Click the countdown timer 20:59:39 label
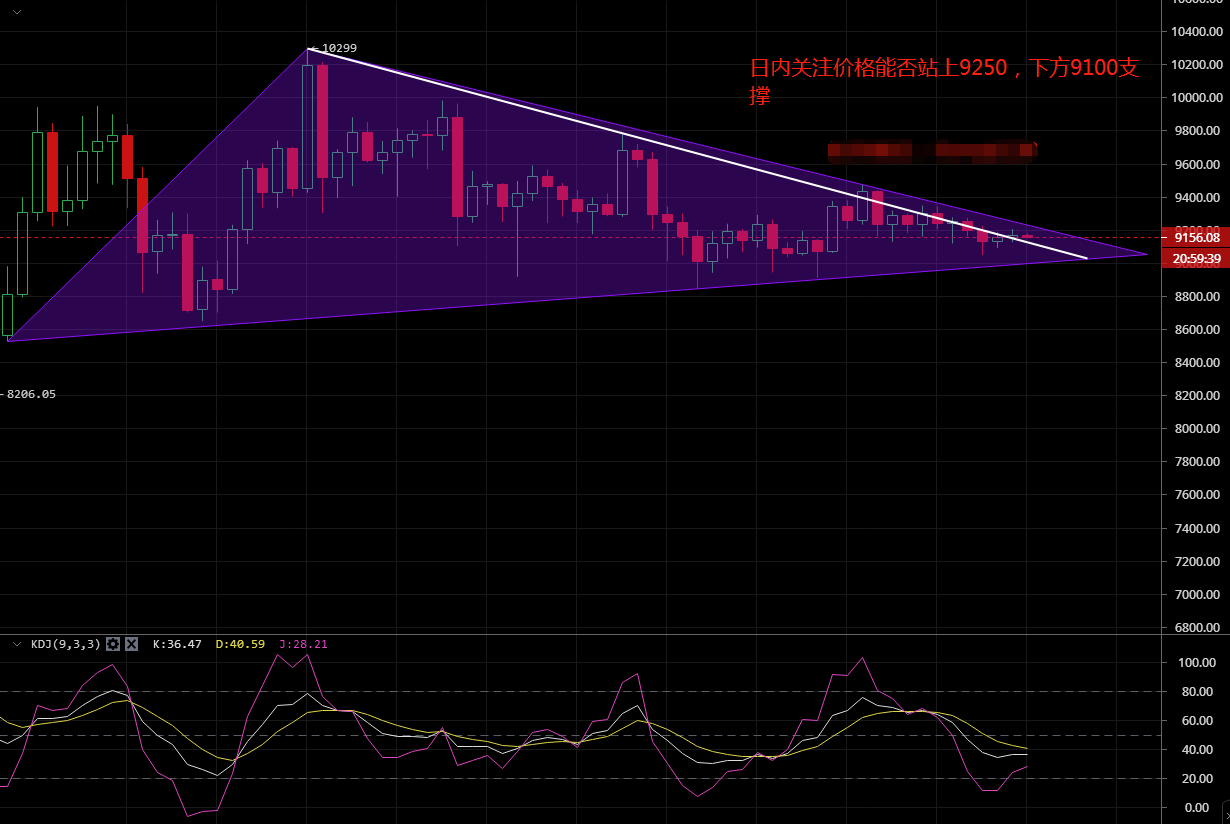The width and height of the screenshot is (1230, 824). [1196, 258]
